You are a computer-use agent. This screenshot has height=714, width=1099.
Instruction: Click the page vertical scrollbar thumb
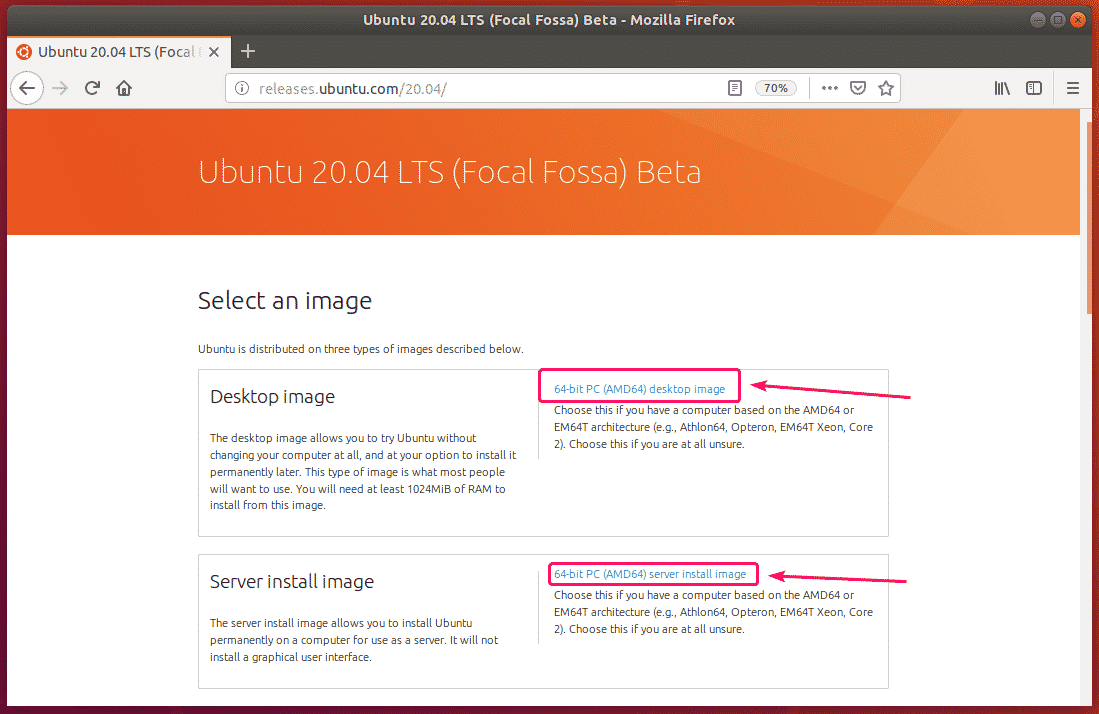1088,217
